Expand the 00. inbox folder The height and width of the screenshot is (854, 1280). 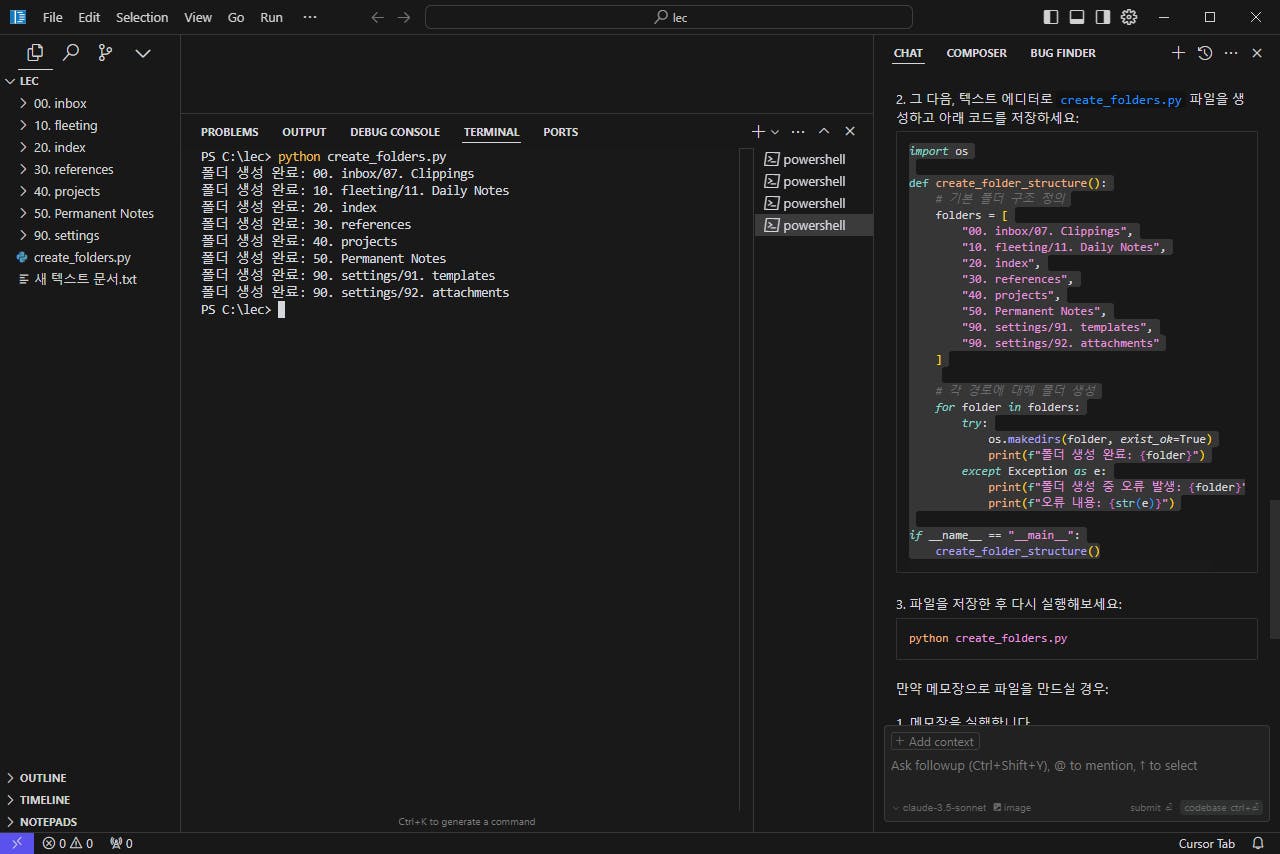pyautogui.click(x=60, y=103)
